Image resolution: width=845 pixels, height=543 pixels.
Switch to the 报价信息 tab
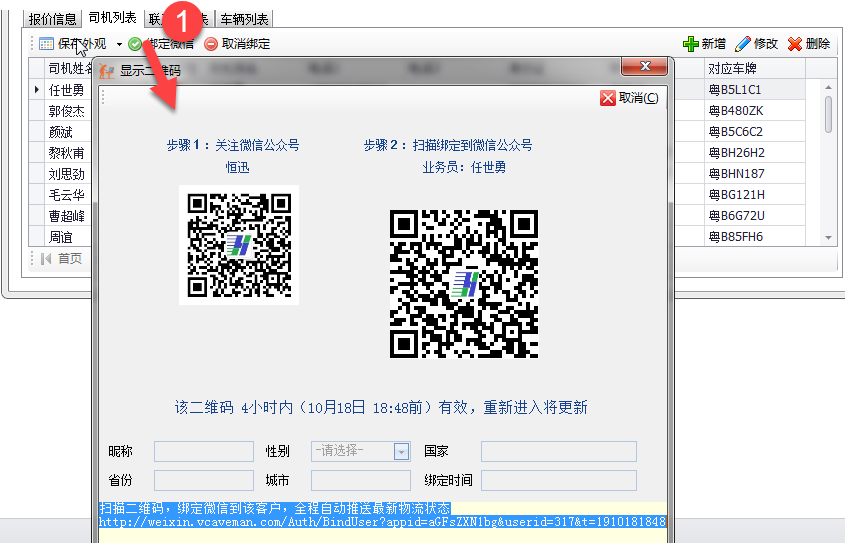(x=53, y=19)
